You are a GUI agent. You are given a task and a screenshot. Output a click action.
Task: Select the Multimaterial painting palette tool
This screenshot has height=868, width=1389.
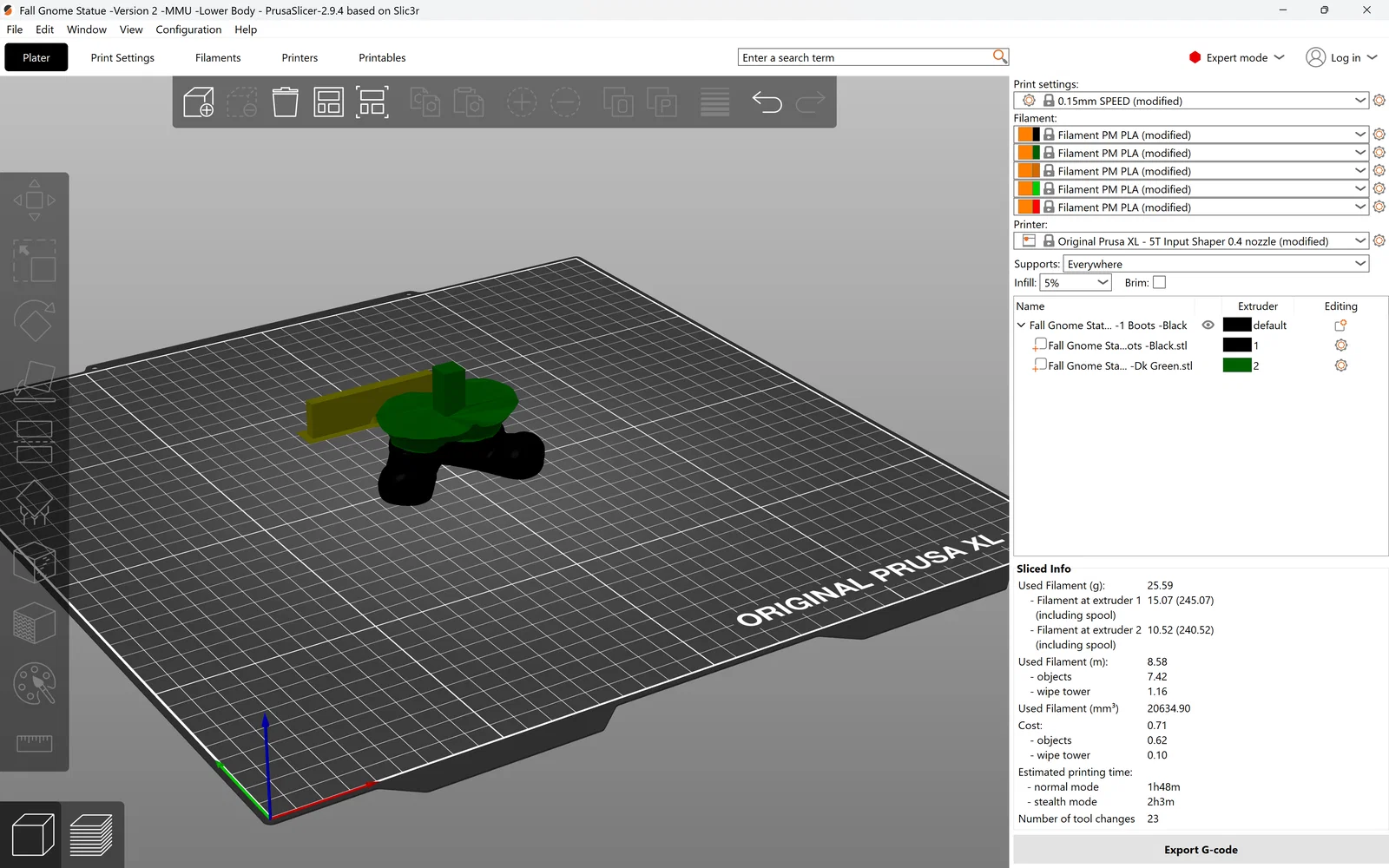pos(35,684)
